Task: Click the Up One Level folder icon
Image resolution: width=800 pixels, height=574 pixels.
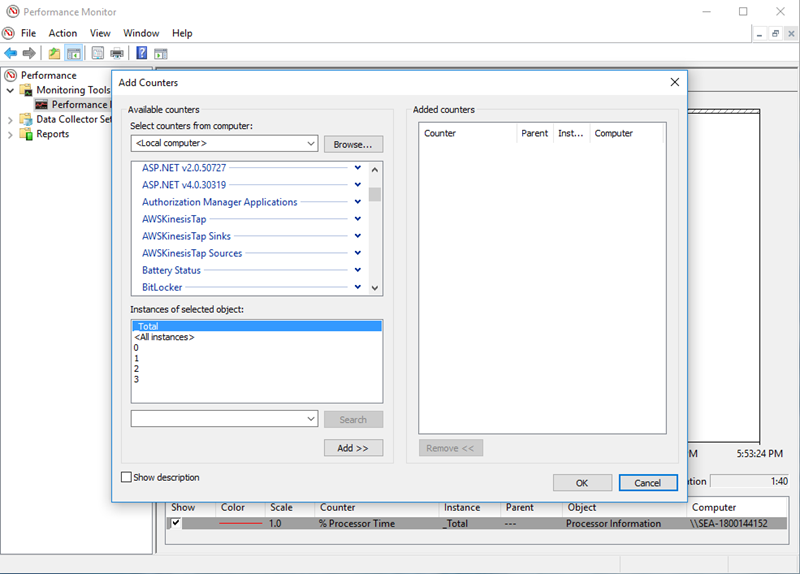Action: point(54,53)
